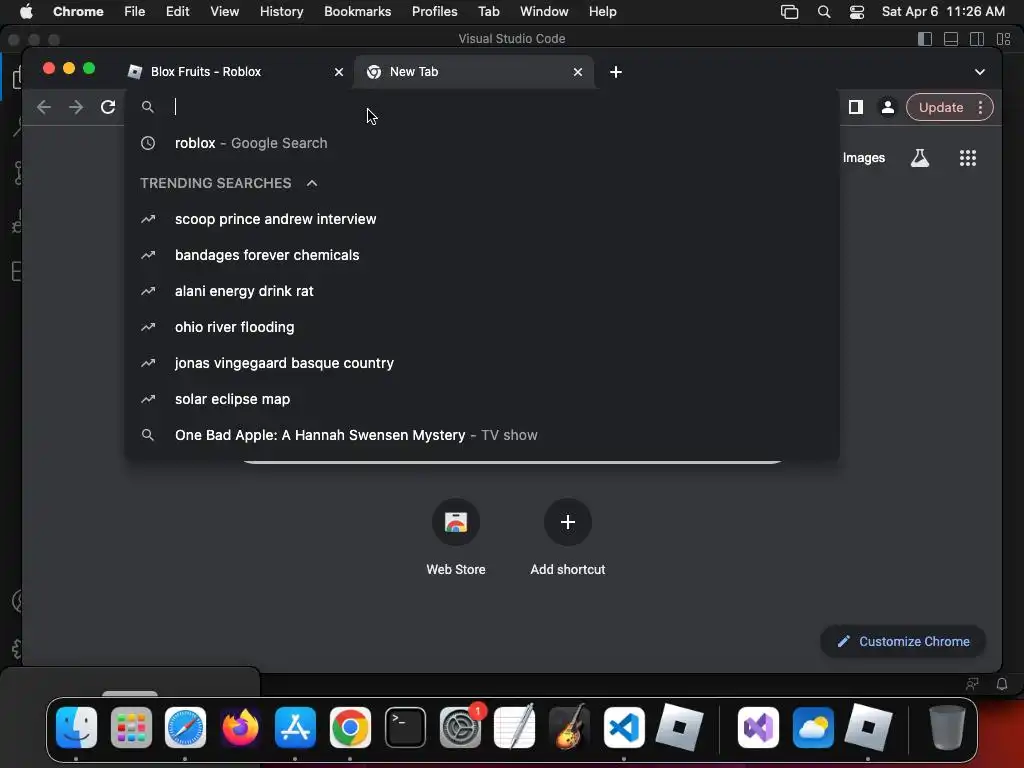Open the History menu
The width and height of the screenshot is (1024, 768).
(x=281, y=12)
